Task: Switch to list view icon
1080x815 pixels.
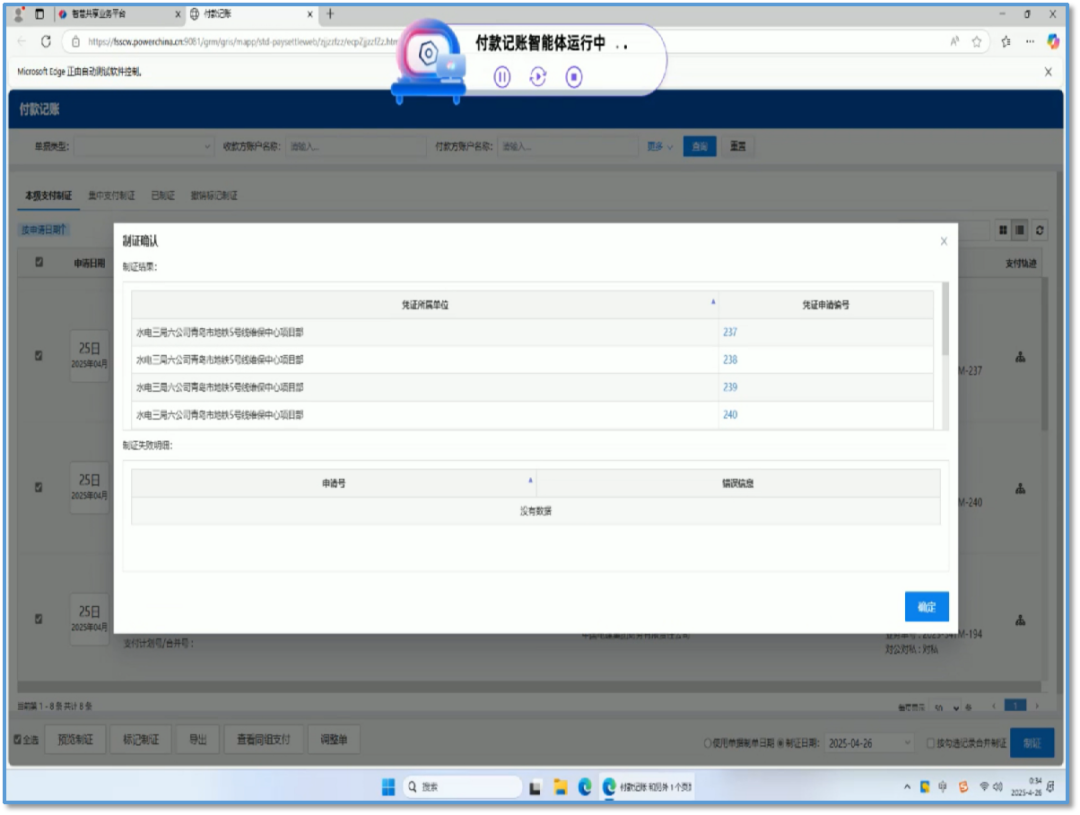Action: tap(1020, 230)
